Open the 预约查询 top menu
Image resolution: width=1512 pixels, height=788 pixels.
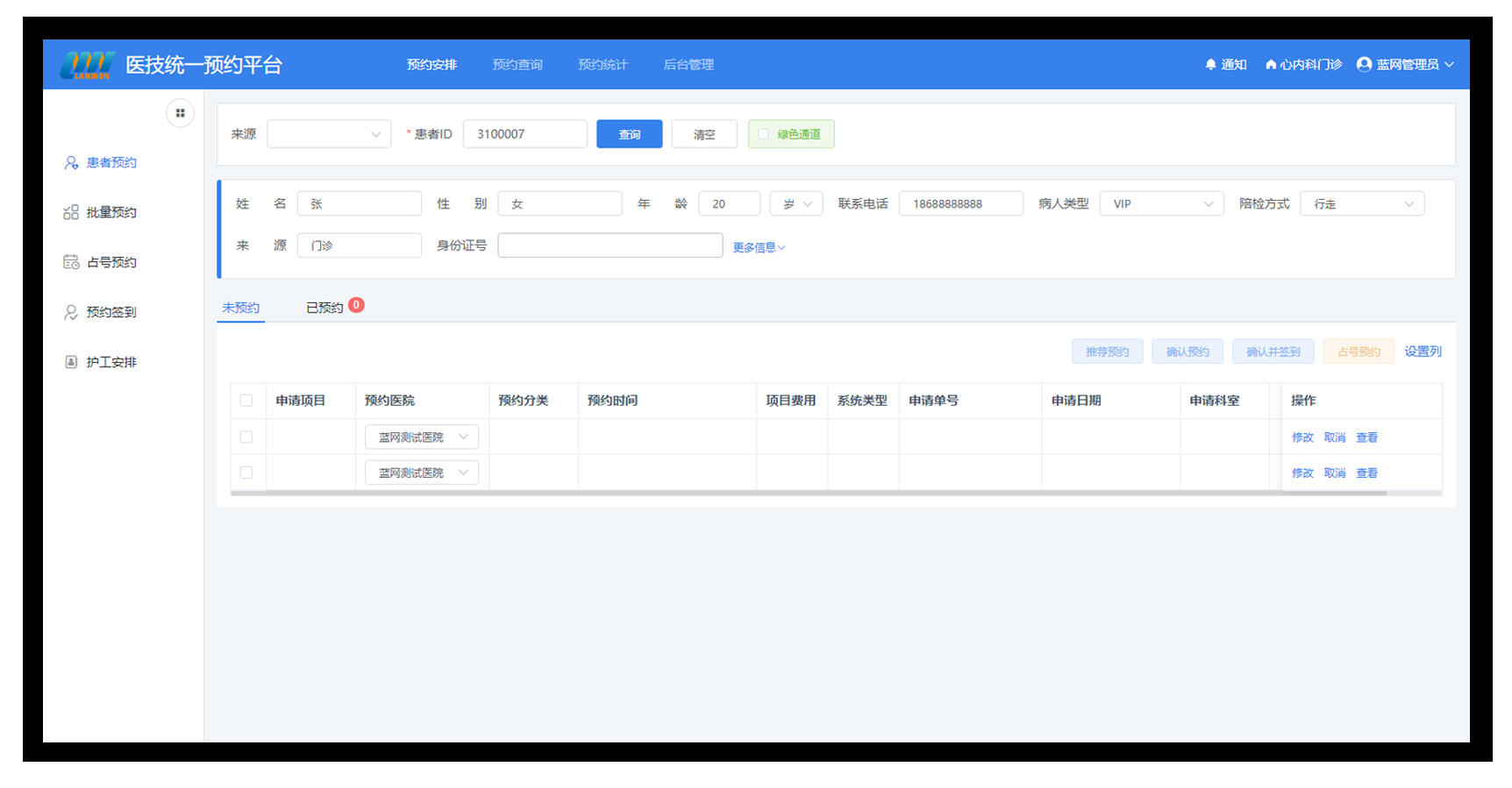517,65
